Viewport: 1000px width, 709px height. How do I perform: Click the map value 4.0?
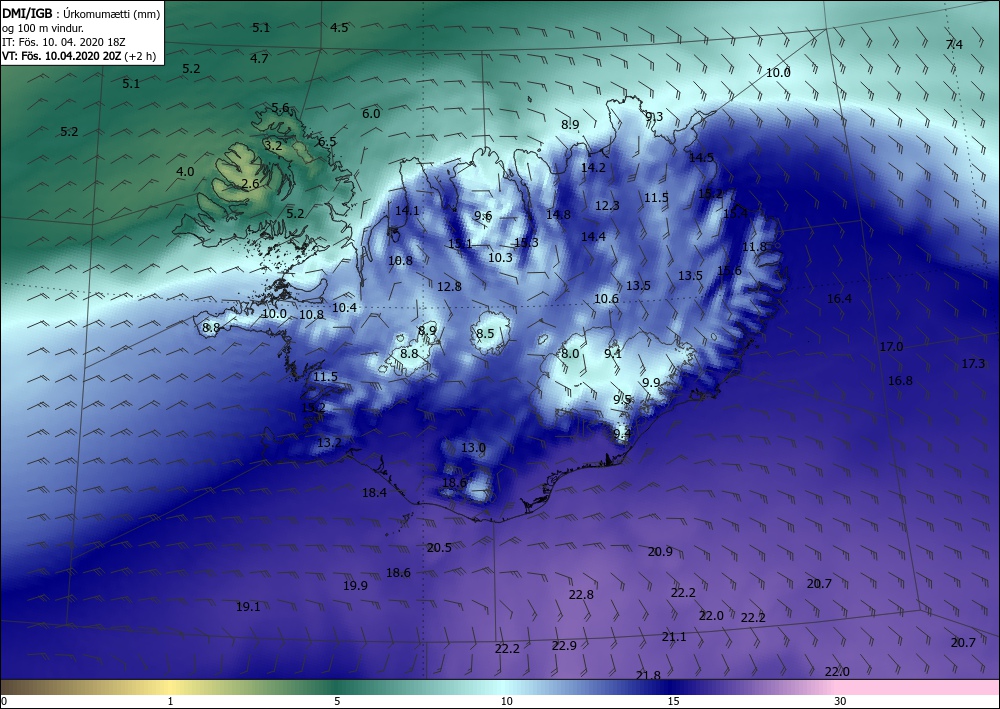click(185, 172)
